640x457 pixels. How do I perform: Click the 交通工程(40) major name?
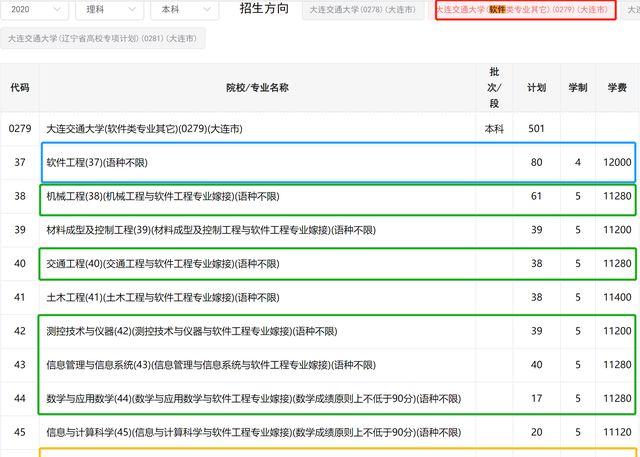coord(163,264)
